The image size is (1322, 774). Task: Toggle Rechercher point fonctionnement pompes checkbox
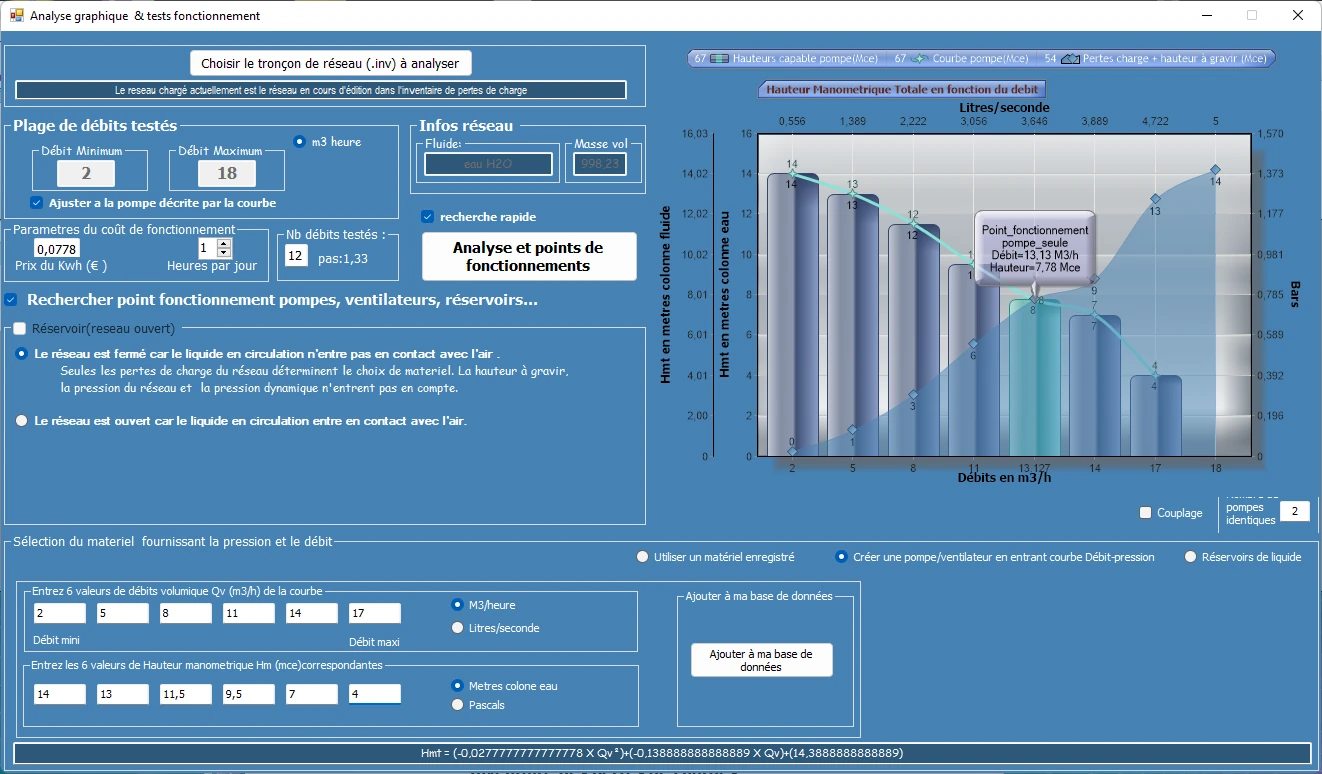point(11,299)
